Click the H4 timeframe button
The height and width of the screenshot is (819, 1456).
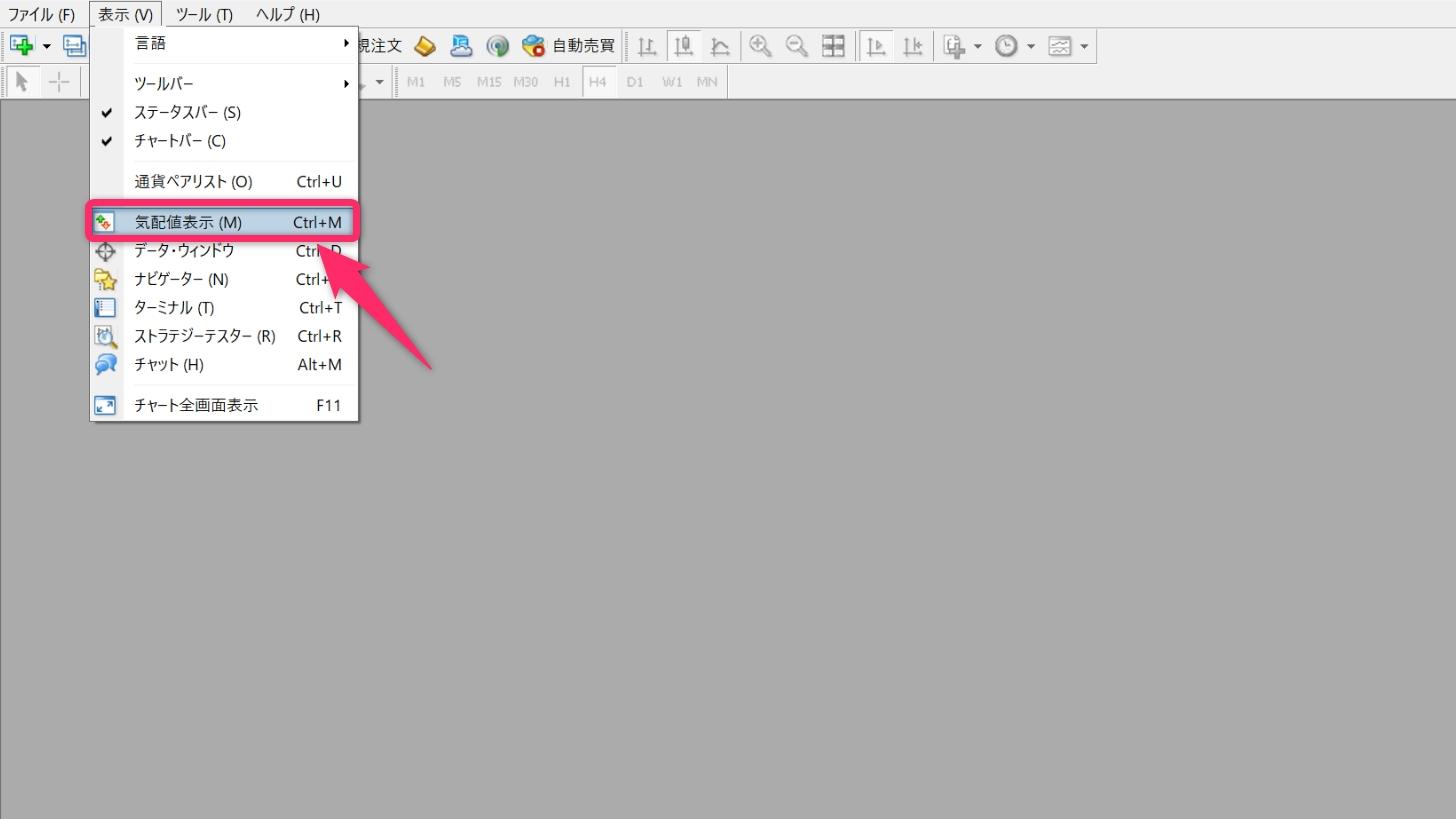click(597, 82)
